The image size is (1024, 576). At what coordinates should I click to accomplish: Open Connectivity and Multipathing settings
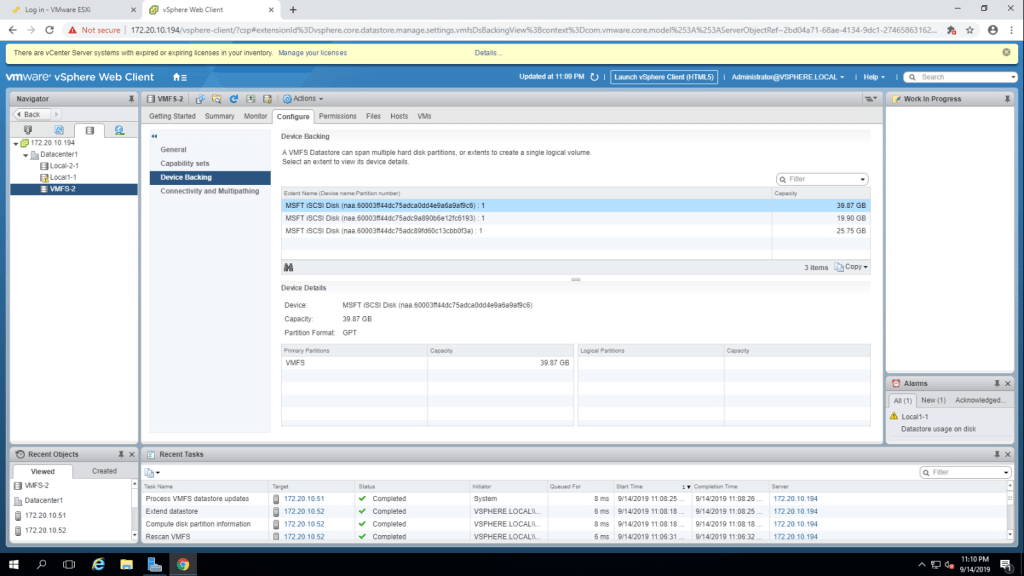[210, 191]
